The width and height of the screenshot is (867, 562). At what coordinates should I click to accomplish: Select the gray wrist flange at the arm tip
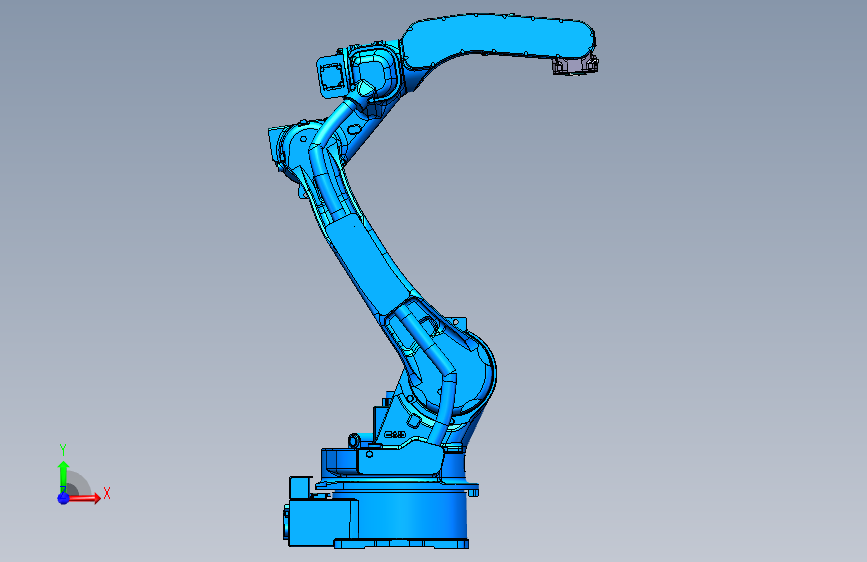point(575,65)
